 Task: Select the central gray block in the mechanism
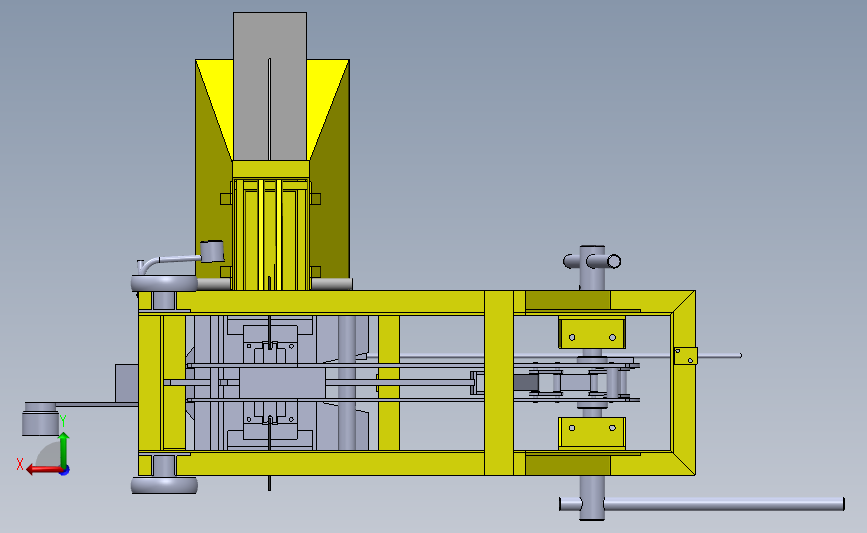click(x=282, y=383)
